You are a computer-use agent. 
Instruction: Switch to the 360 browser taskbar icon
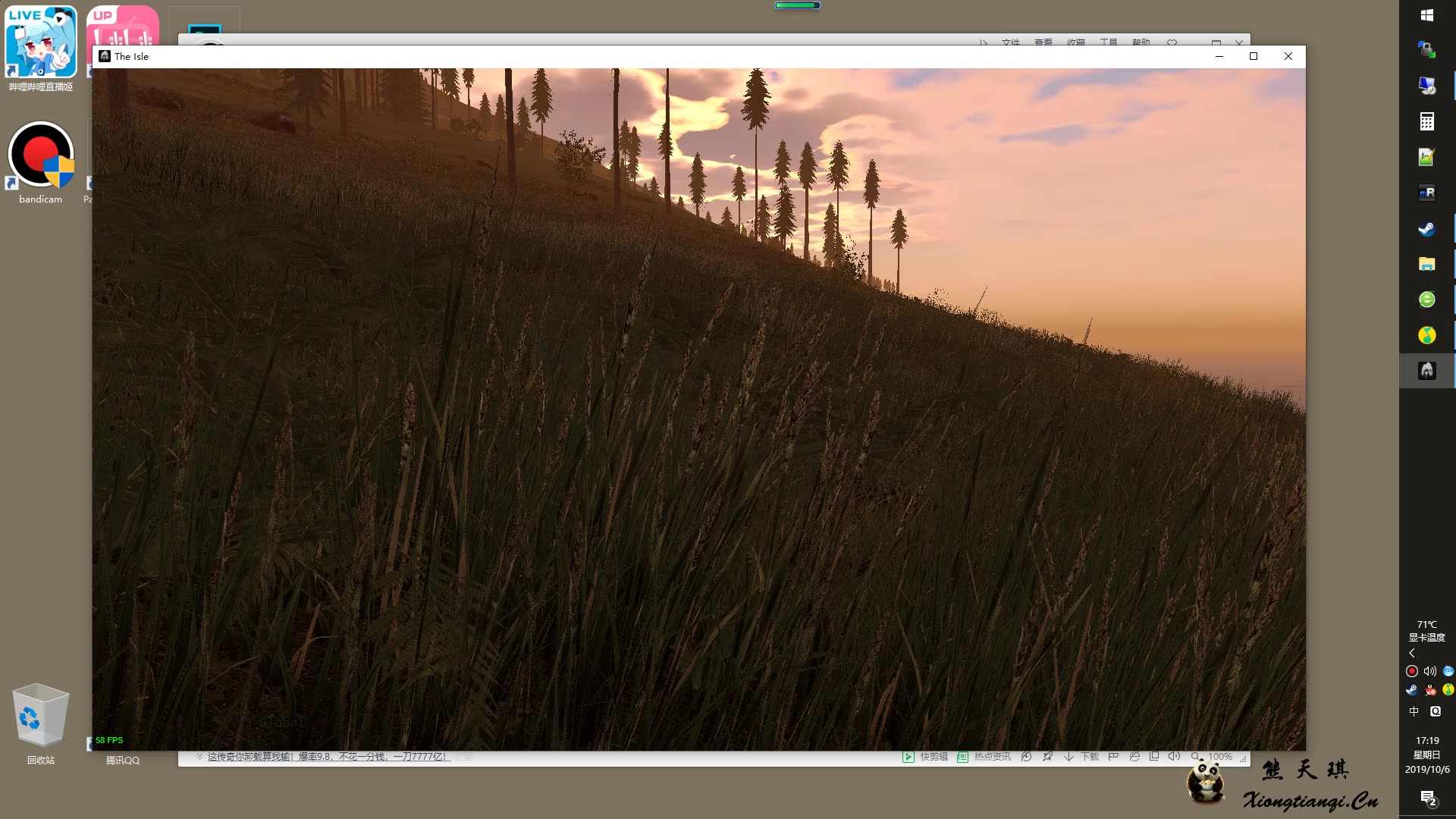[x=1426, y=300]
